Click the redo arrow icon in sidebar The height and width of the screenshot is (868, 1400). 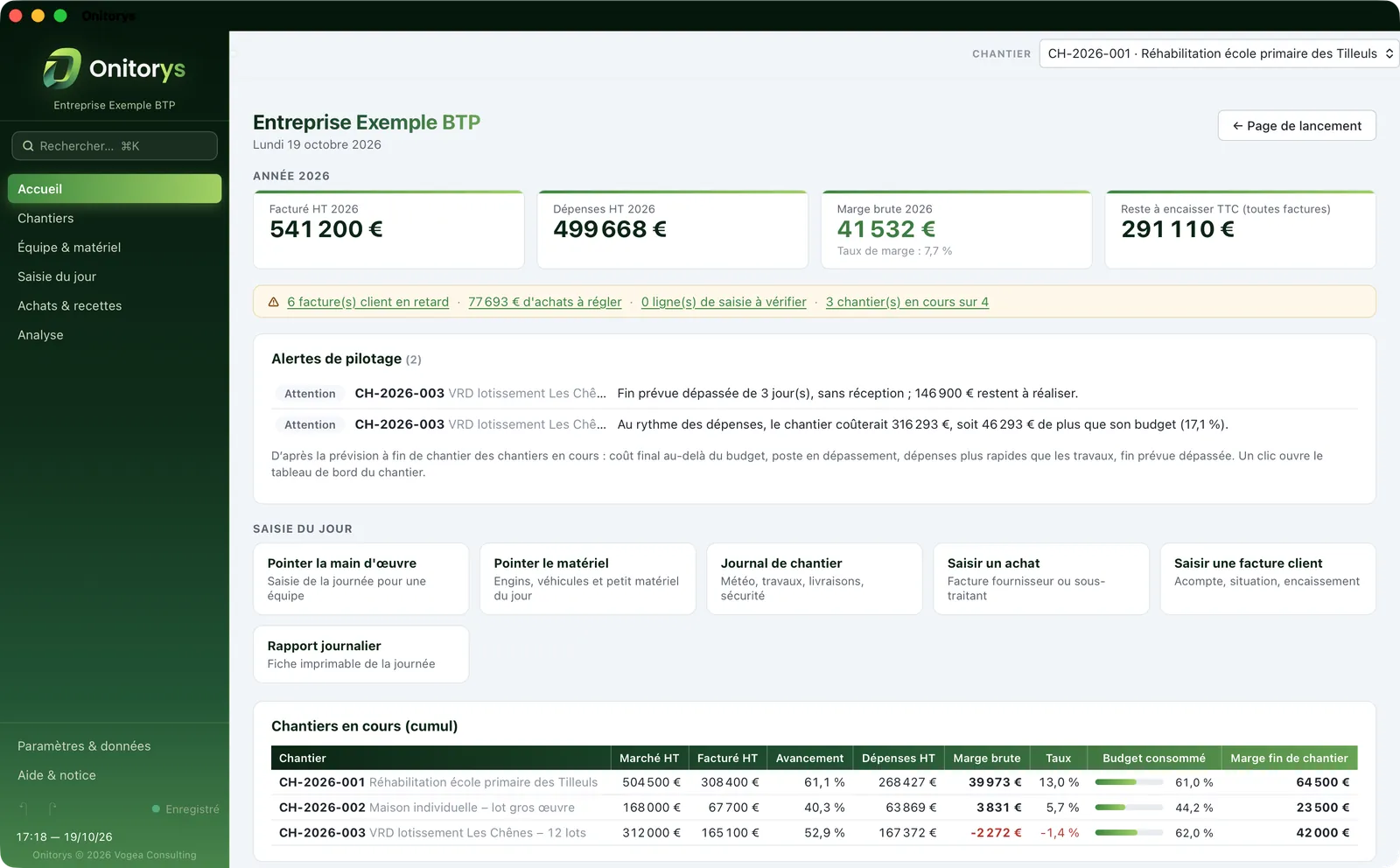coord(52,808)
